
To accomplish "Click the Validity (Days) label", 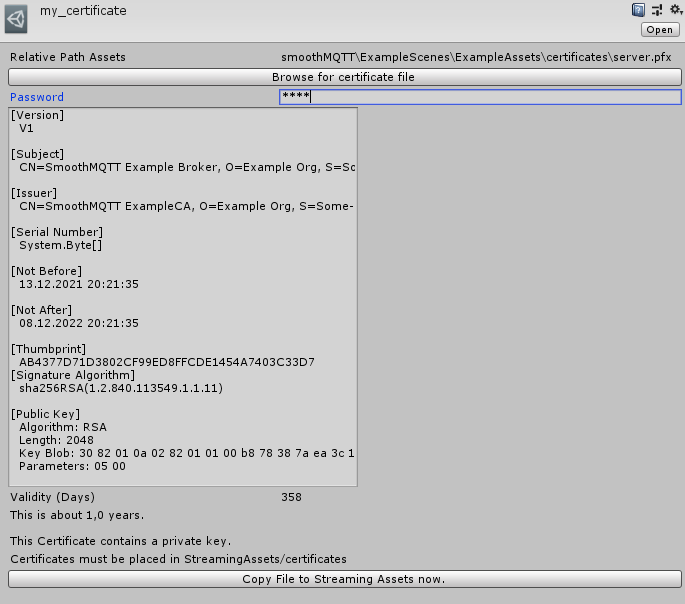I will point(52,497).
